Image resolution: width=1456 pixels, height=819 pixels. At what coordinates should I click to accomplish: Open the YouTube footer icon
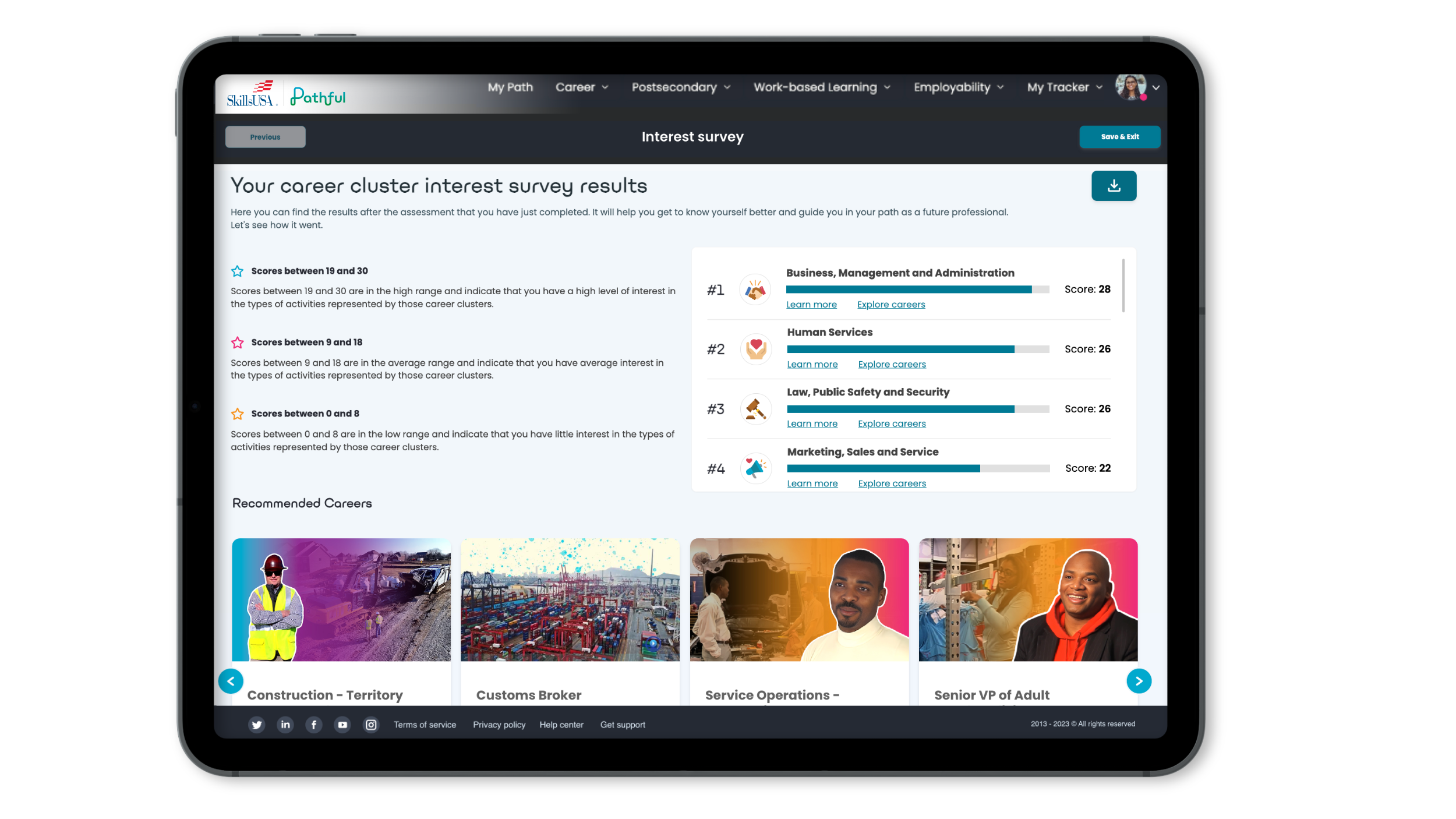point(342,725)
